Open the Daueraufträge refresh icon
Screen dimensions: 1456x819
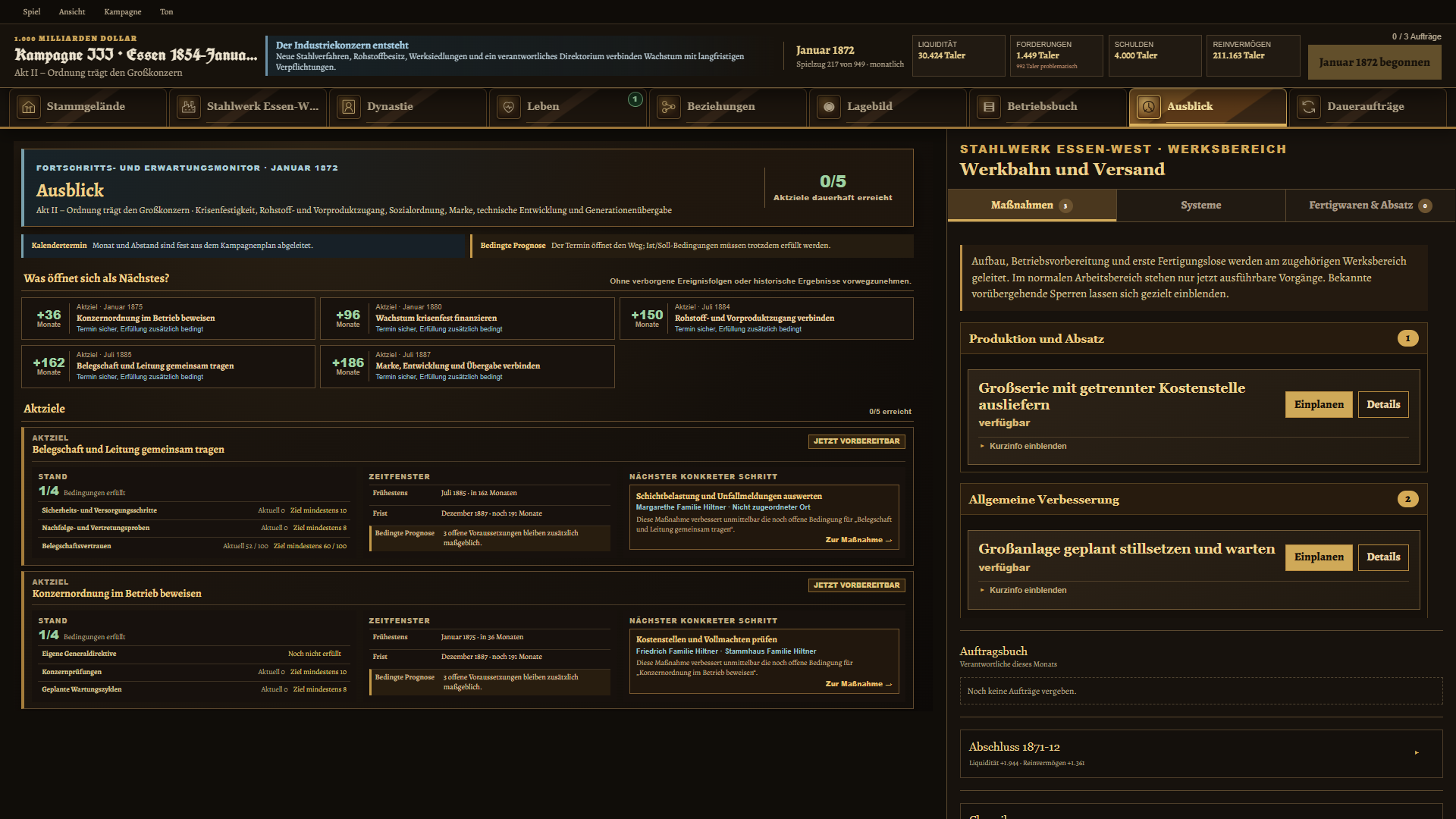[1309, 107]
